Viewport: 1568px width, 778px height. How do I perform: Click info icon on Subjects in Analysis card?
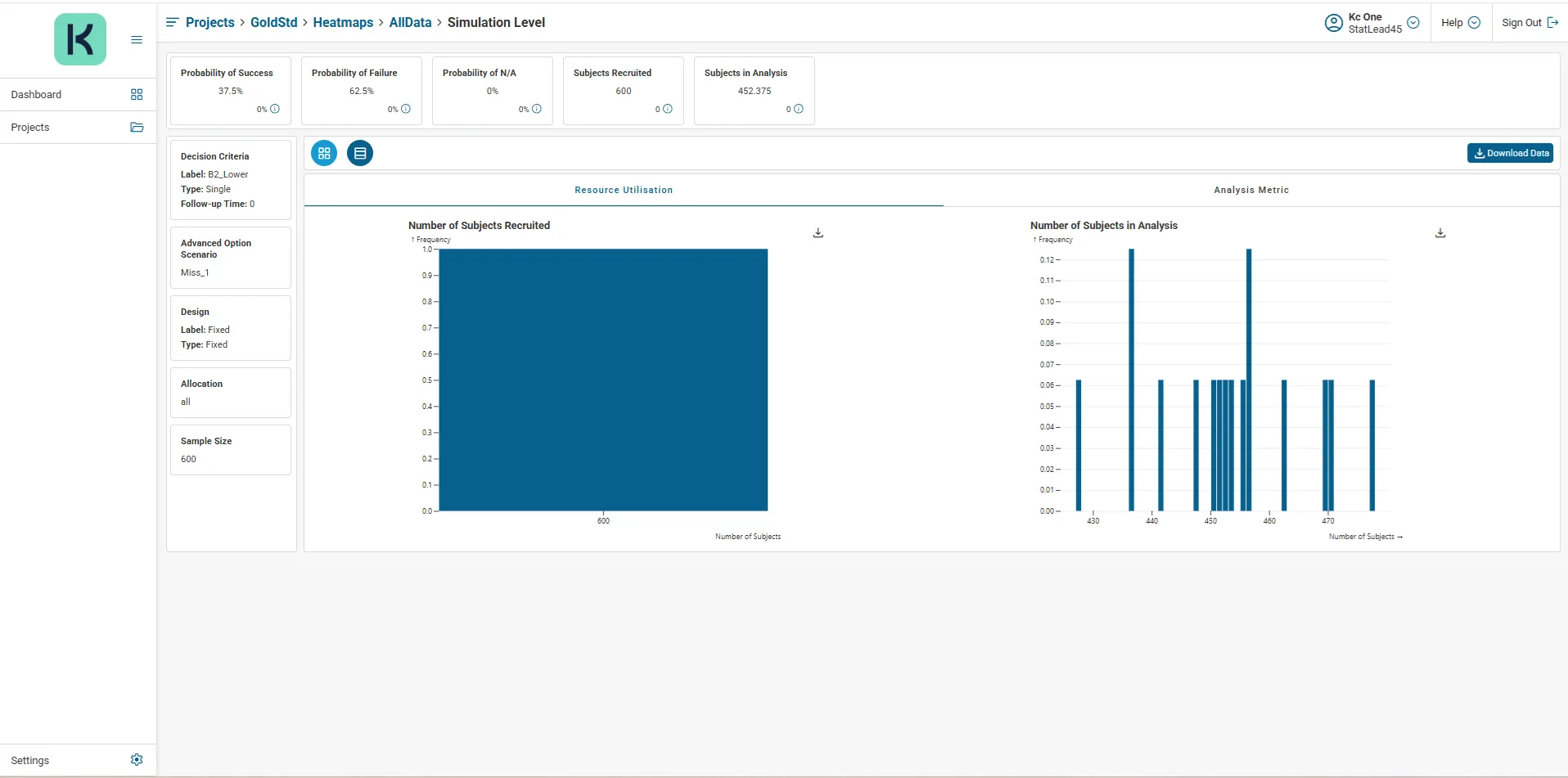tap(799, 109)
